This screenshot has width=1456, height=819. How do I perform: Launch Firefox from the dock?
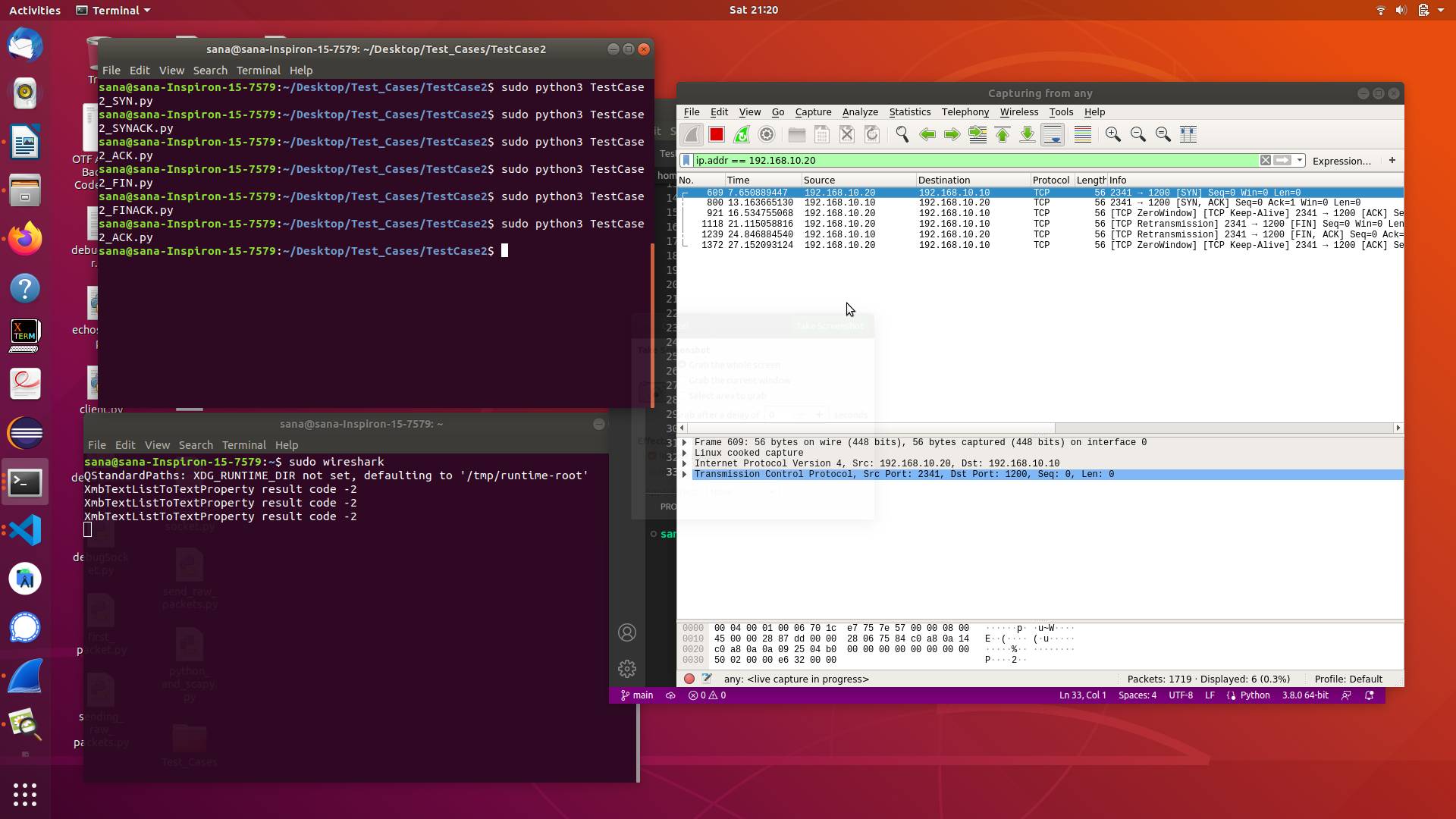[25, 239]
